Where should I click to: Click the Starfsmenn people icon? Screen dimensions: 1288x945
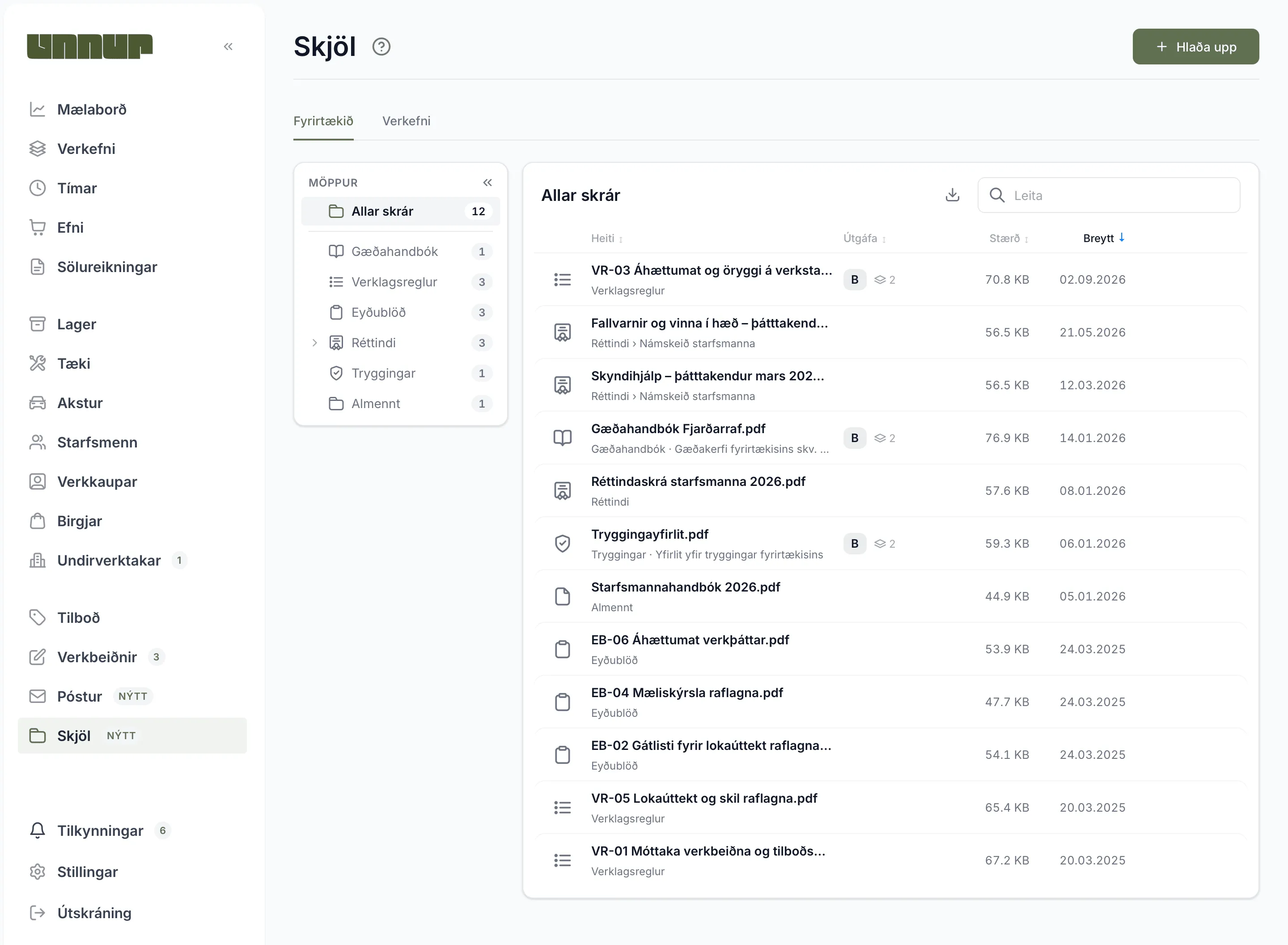38,442
